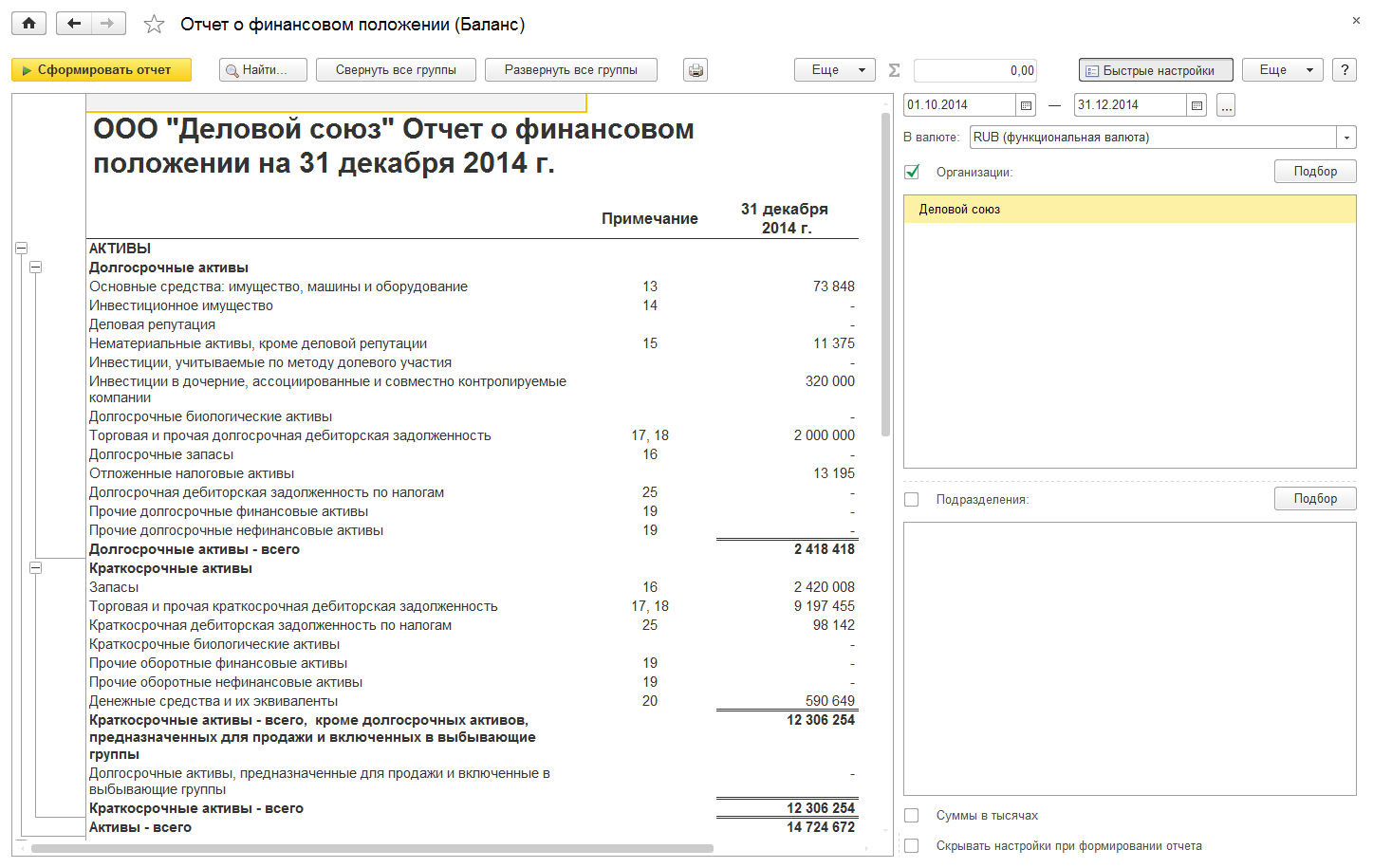Click the Примечание column header
This screenshot has height=868, width=1373.
650,219
